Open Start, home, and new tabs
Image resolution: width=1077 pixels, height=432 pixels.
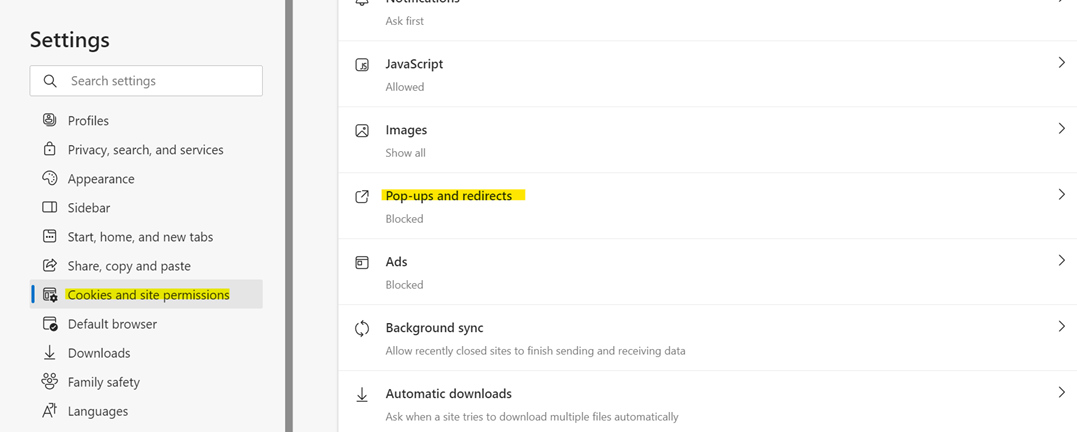click(140, 237)
